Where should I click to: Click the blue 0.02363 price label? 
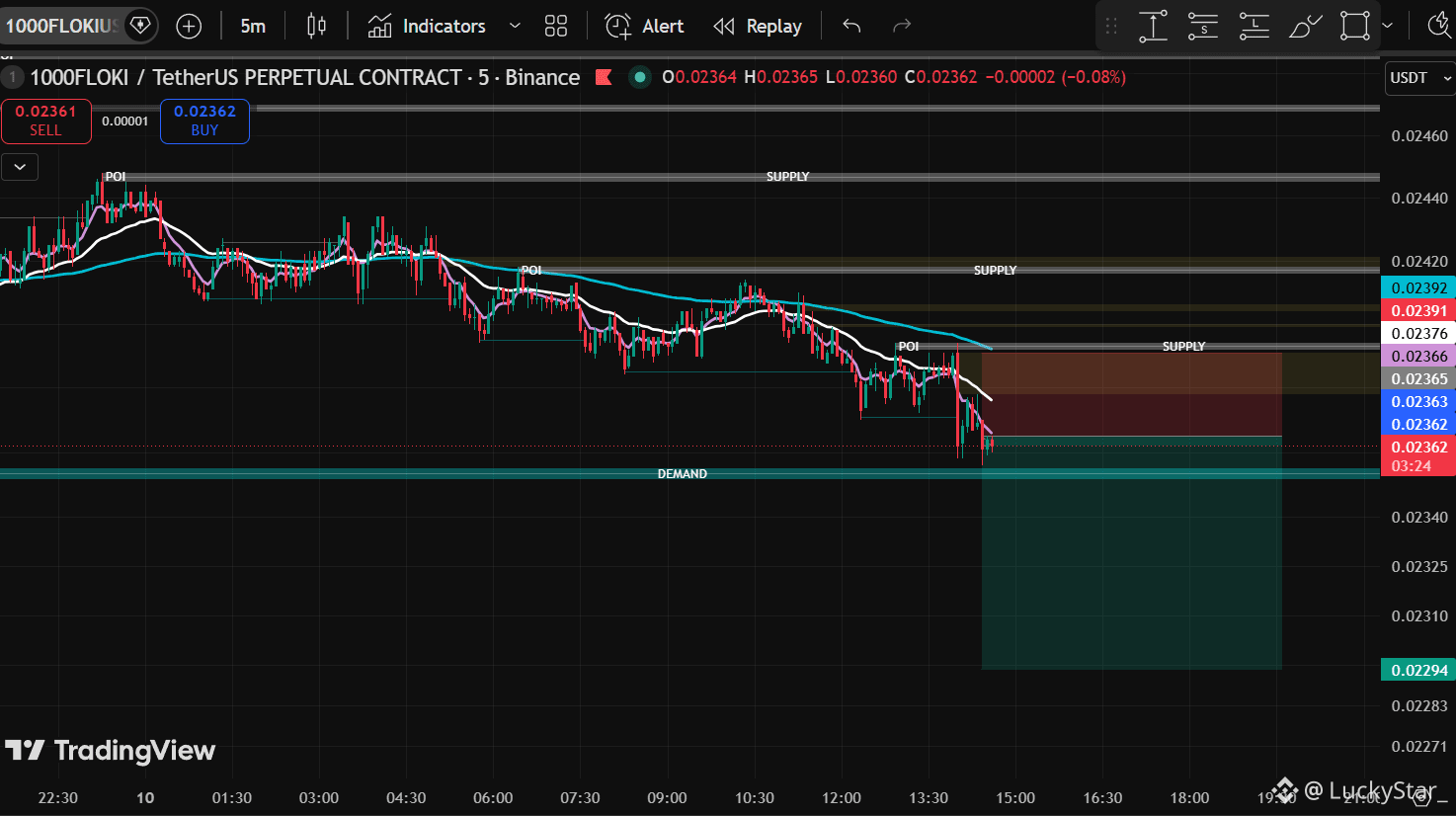(1418, 402)
